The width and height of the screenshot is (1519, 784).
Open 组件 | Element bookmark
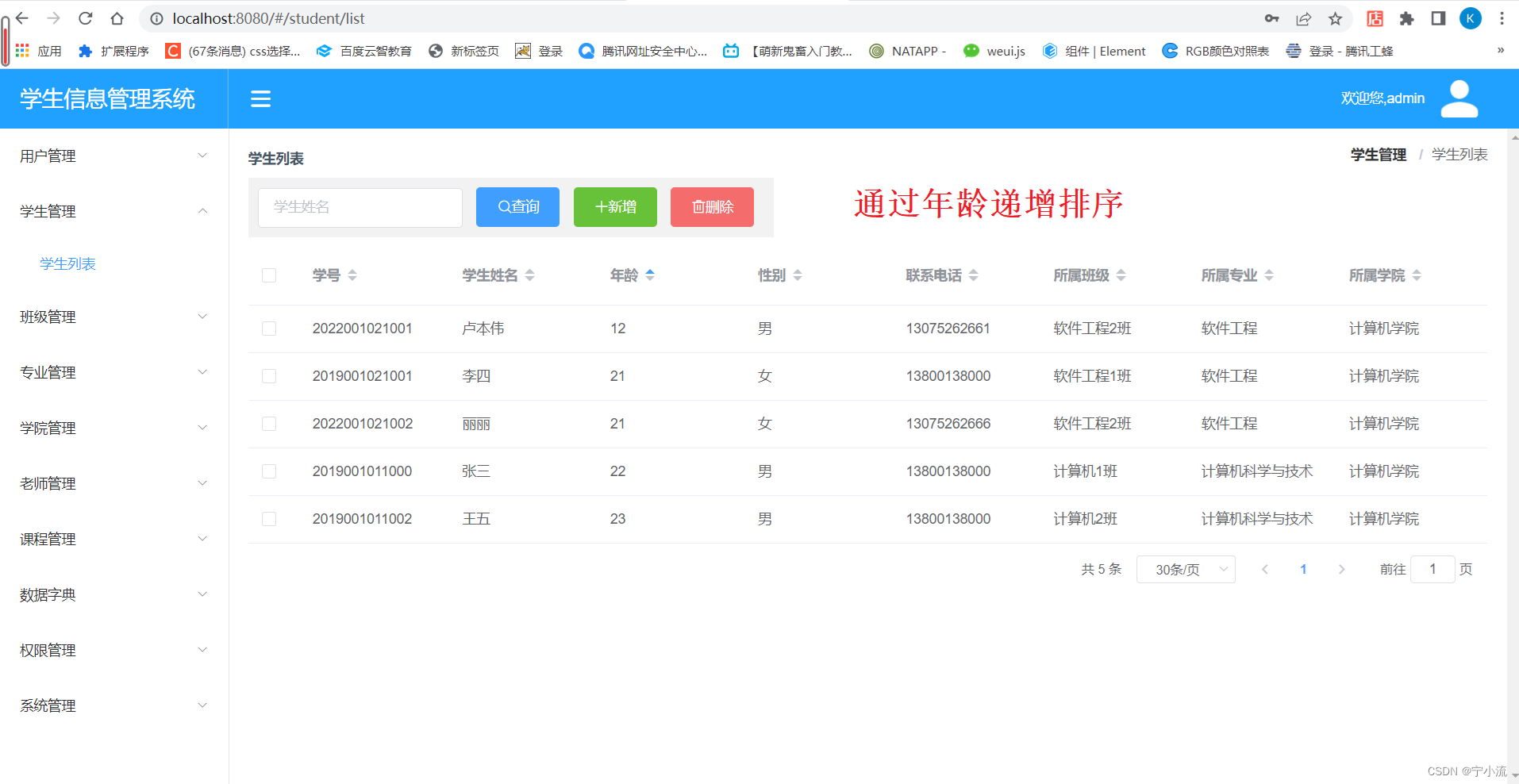(x=1094, y=51)
